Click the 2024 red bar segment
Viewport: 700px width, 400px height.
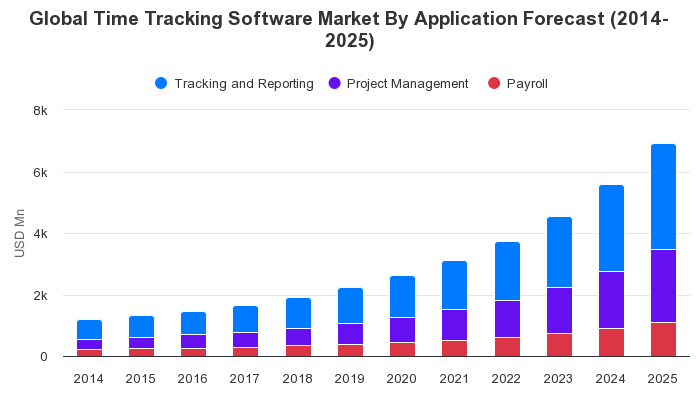[x=611, y=342]
